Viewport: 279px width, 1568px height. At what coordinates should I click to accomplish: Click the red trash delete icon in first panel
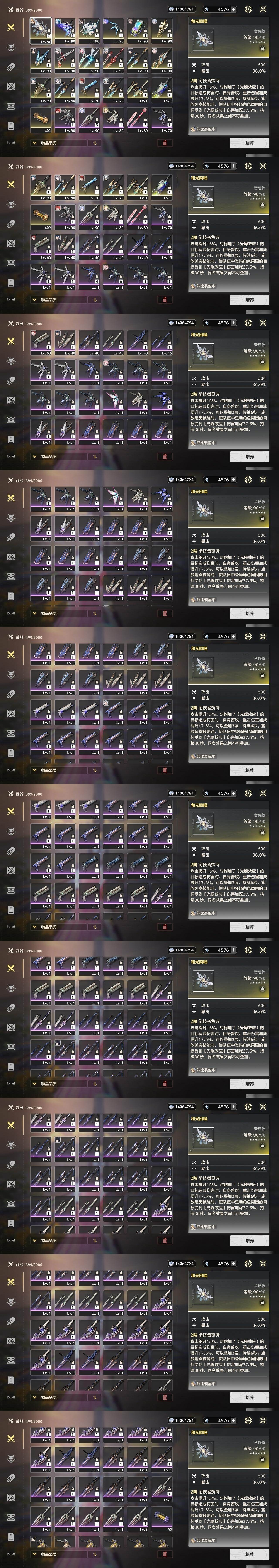(x=165, y=143)
